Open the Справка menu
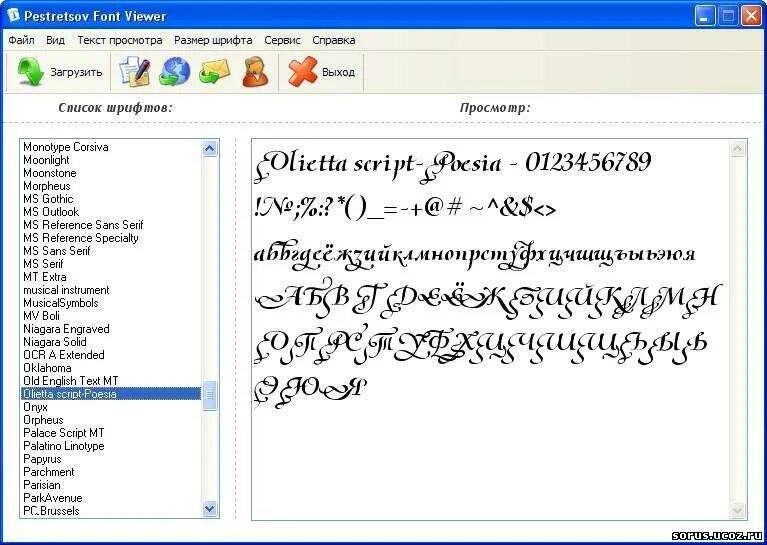 click(334, 40)
